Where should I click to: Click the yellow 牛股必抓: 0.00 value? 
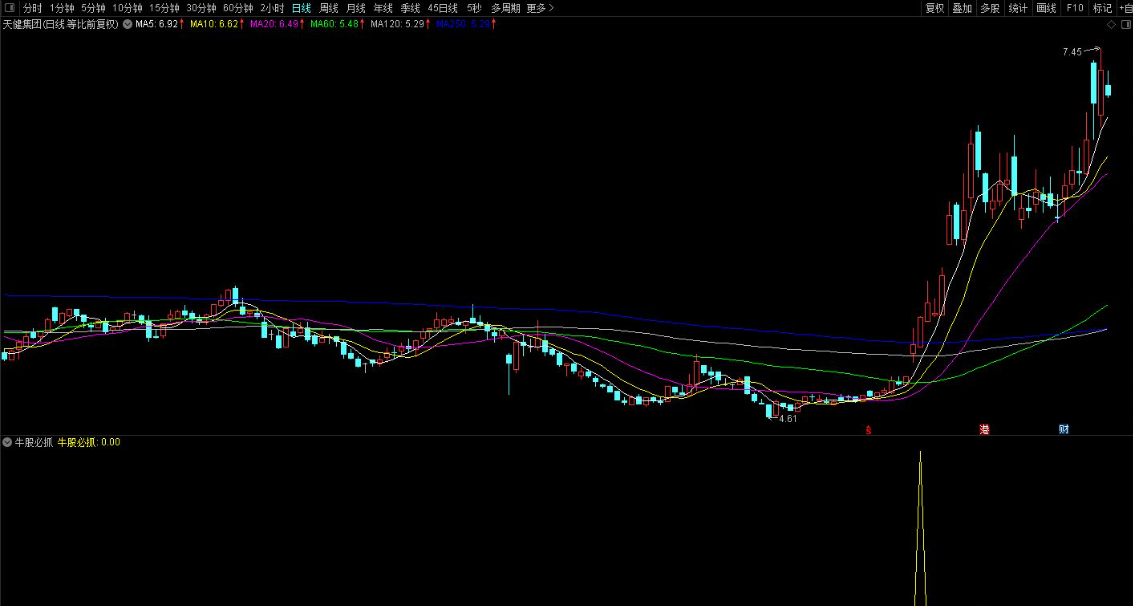click(x=89, y=442)
